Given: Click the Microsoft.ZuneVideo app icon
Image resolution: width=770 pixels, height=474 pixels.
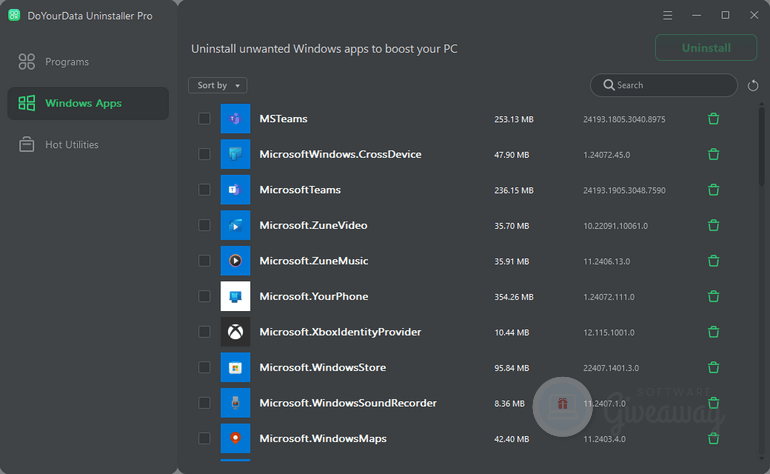Looking at the screenshot, I should point(235,225).
